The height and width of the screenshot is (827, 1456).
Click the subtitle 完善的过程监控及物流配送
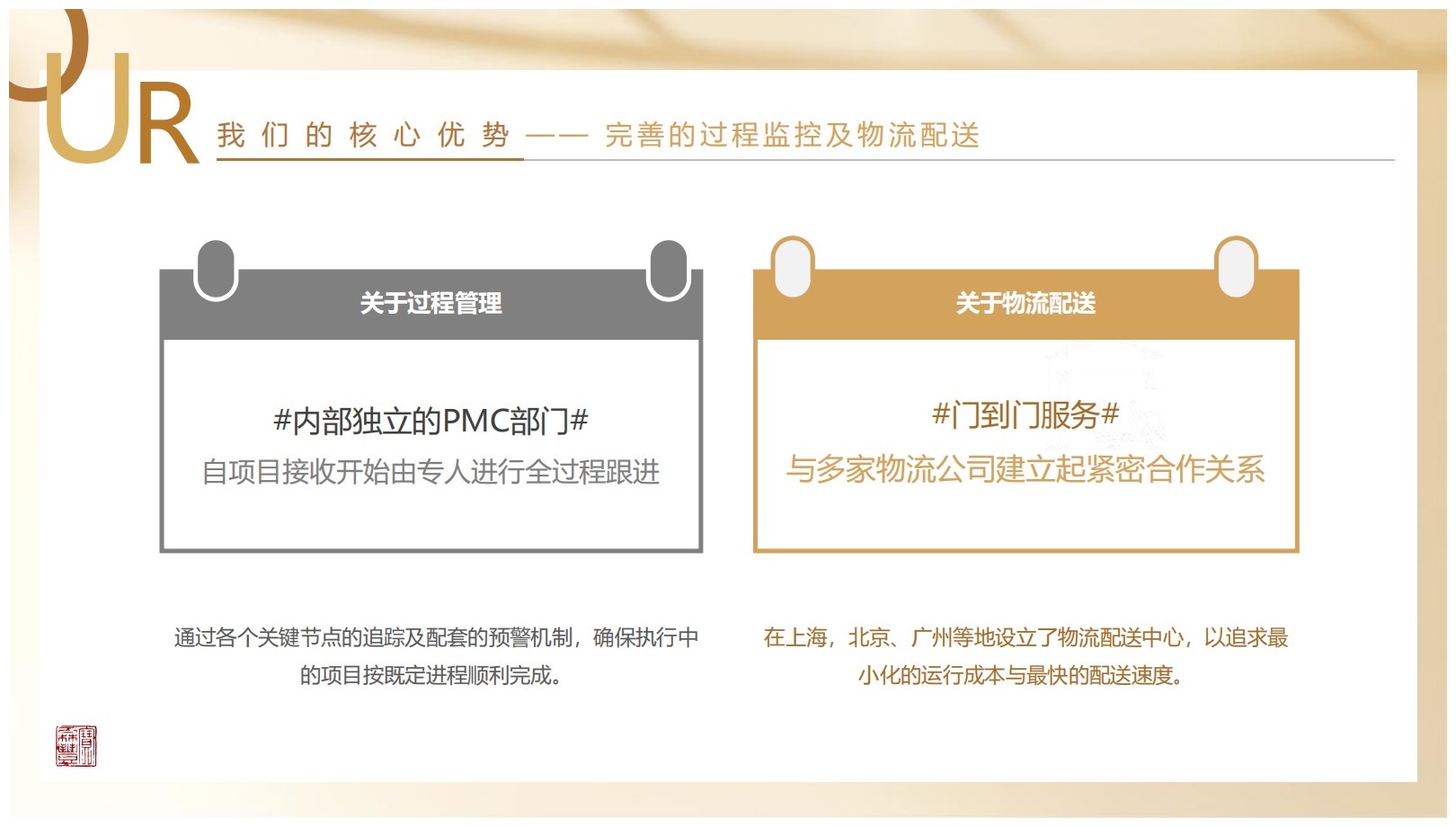click(792, 135)
